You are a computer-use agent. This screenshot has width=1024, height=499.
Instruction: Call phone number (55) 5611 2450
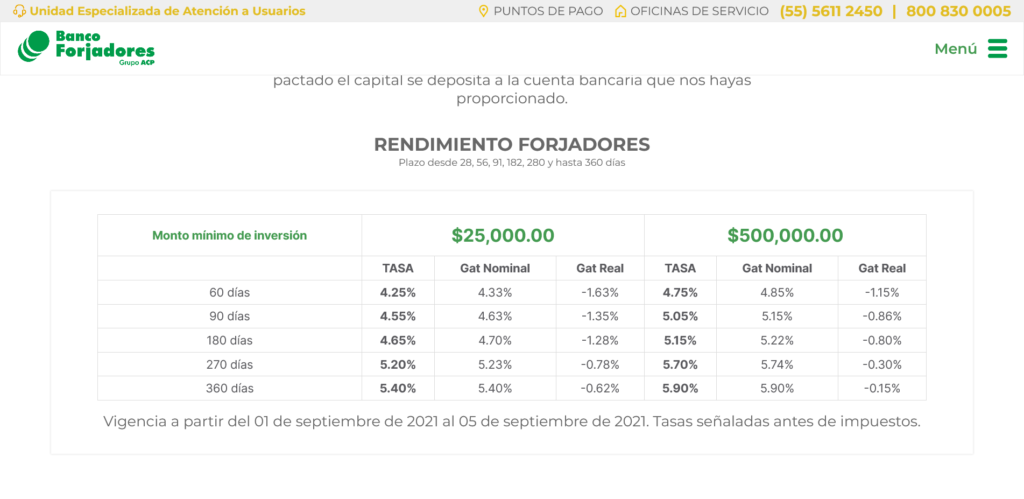(x=831, y=11)
